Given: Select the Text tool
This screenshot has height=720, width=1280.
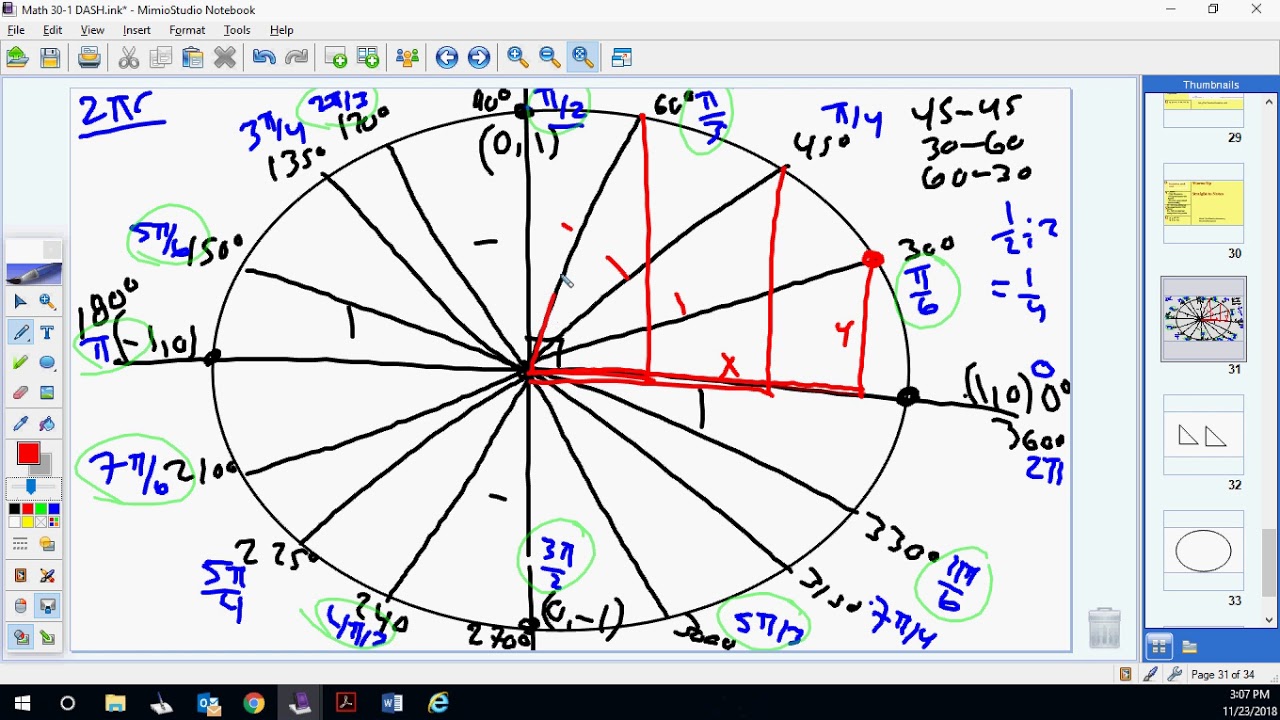Looking at the screenshot, I should click(x=47, y=332).
